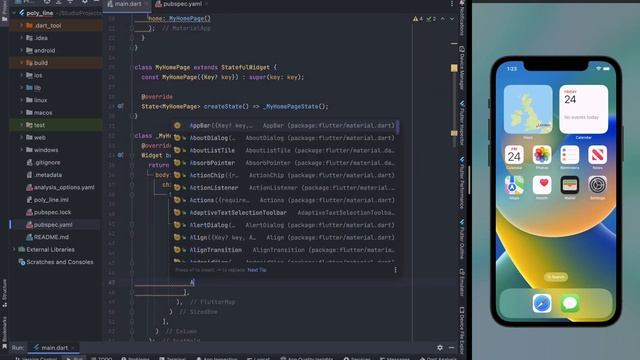The height and width of the screenshot is (360, 640).
Task: Expand the lib folder
Action: pos(21,88)
